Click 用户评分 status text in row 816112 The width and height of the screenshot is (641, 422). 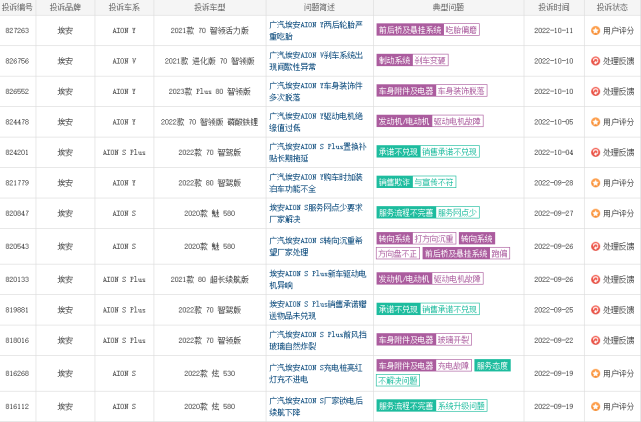[x=618, y=406]
